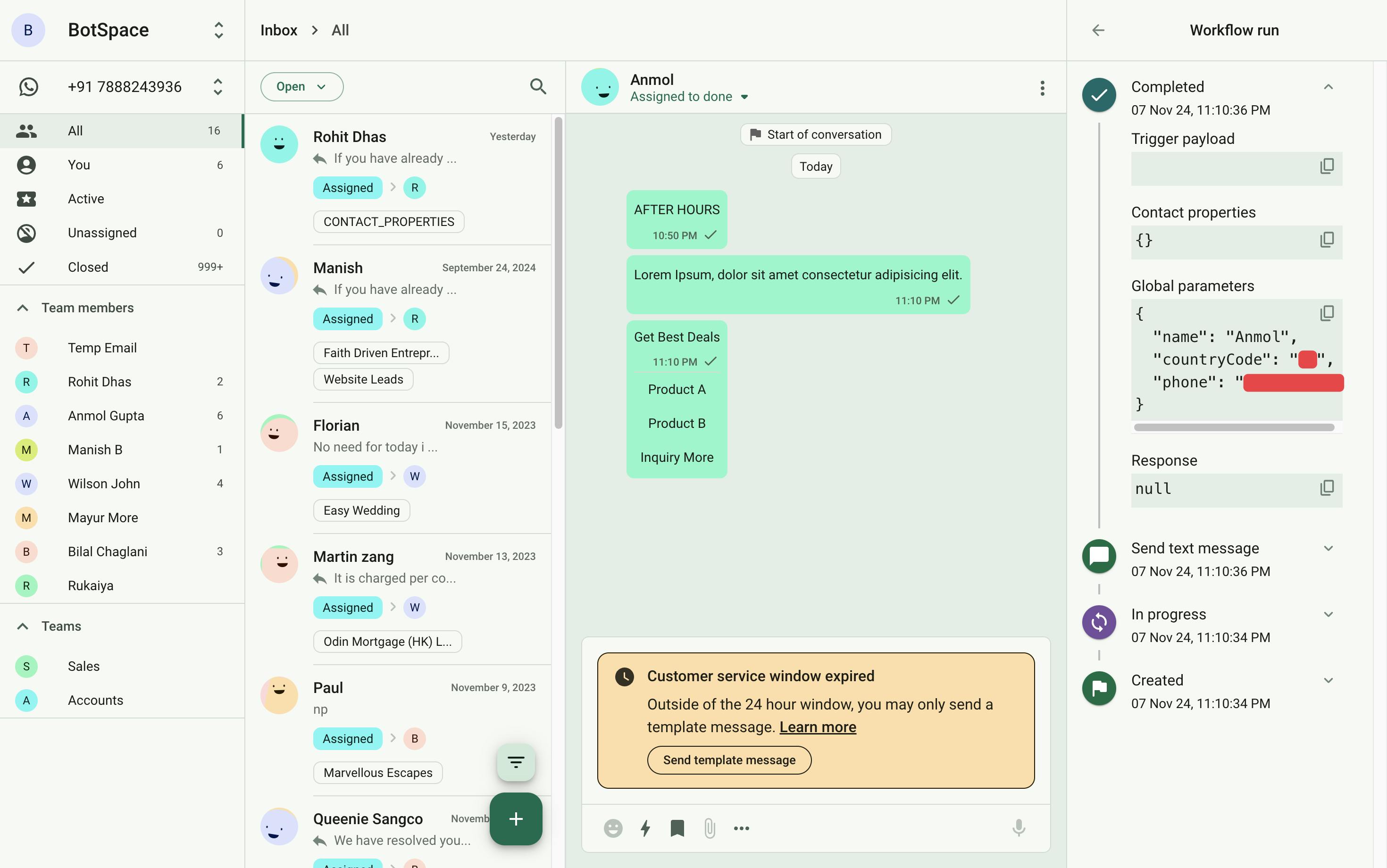Screen dimensions: 1387x868
Task: Select the Active inbox filter
Action: pyautogui.click(x=122, y=199)
